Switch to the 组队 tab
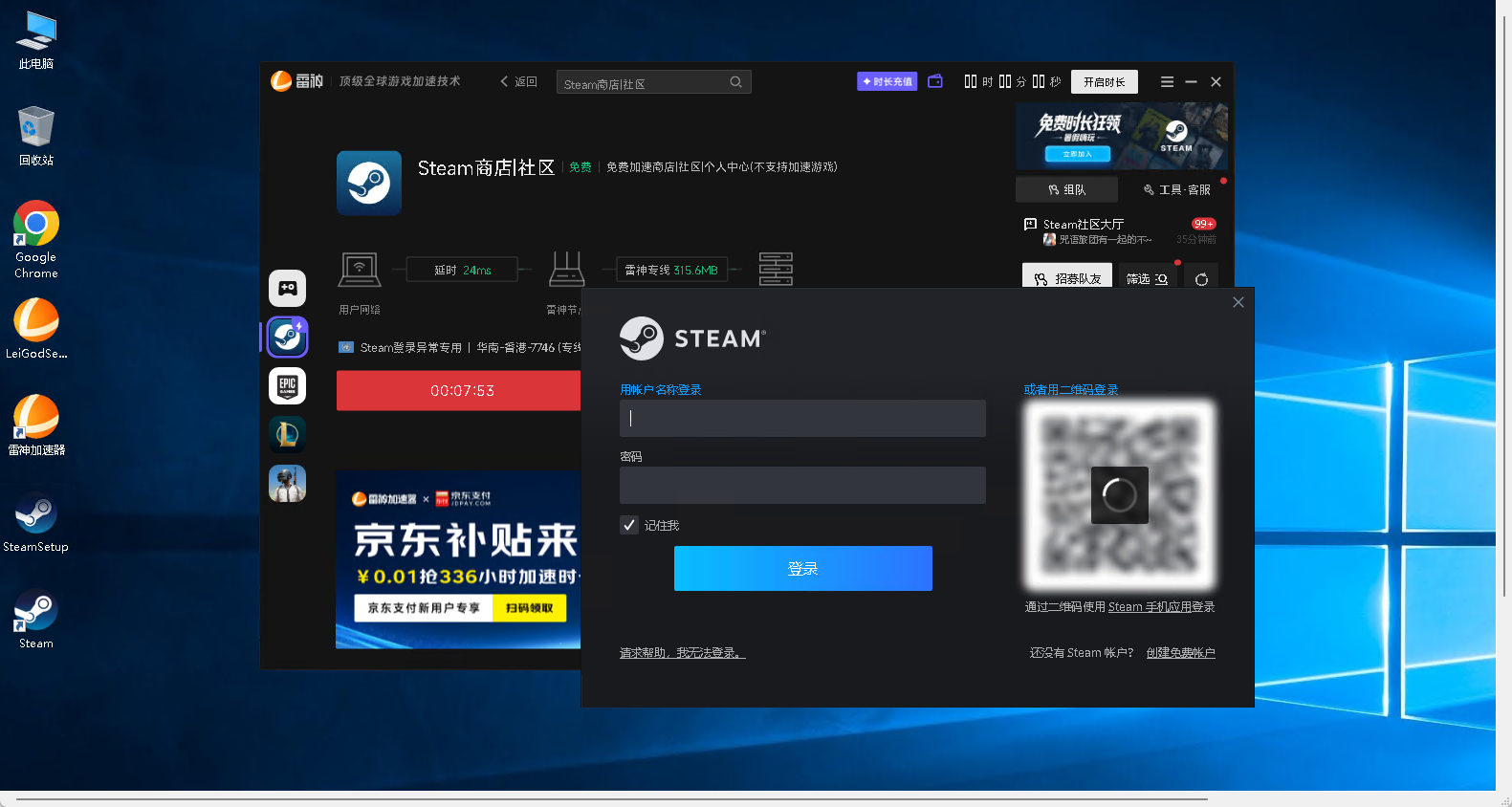Image resolution: width=1512 pixels, height=807 pixels. [1066, 189]
